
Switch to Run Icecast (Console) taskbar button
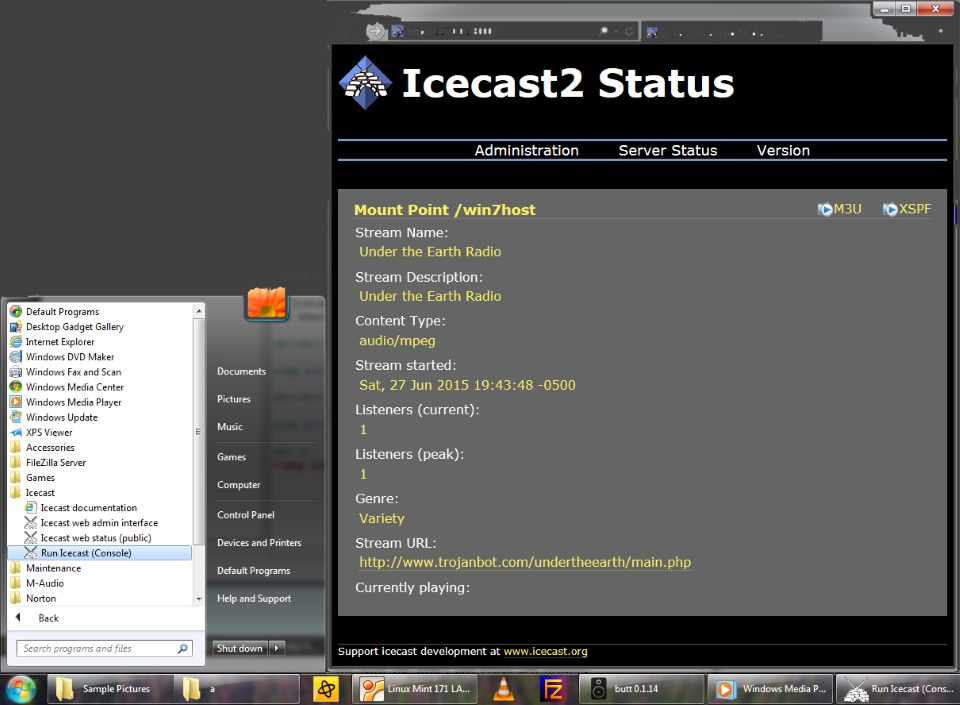tap(898, 689)
